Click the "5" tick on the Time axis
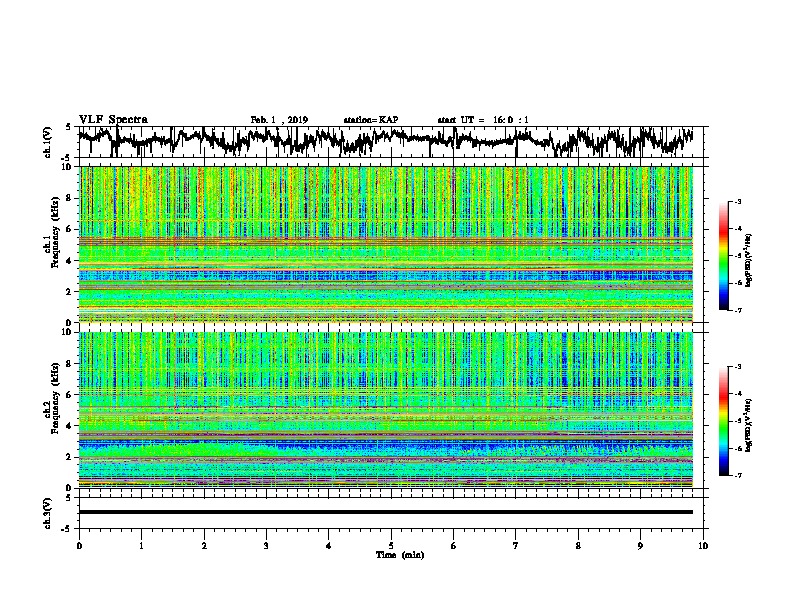This screenshot has height=612, width=792. coord(391,546)
